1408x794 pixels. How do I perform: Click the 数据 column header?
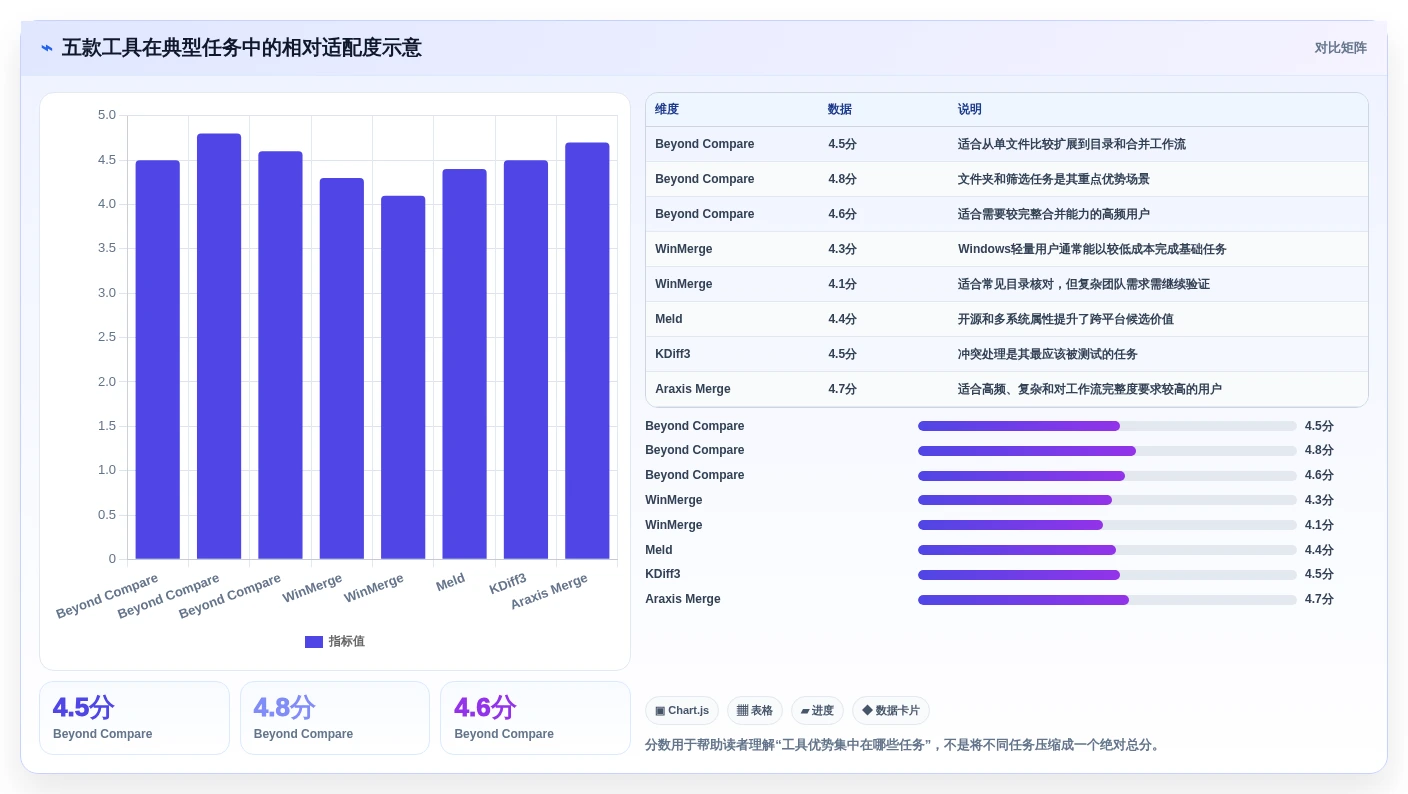coord(840,110)
